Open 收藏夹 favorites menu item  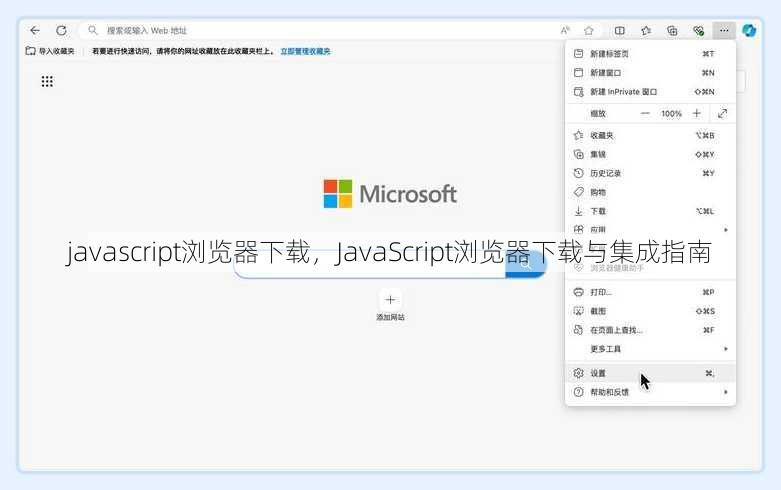651,135
